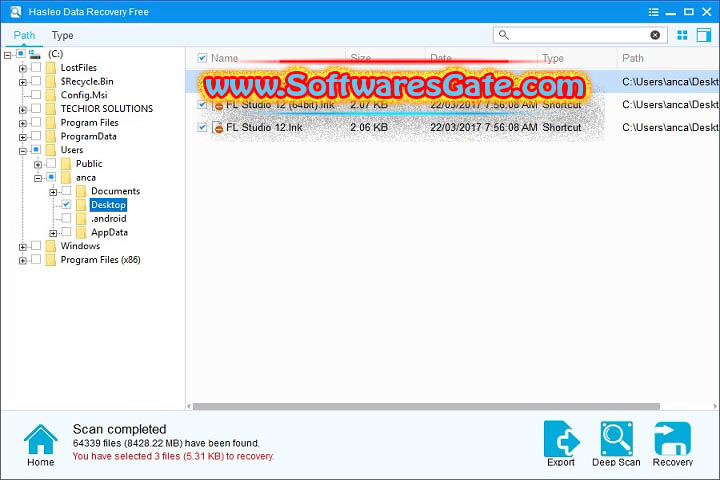
Task: Sort by the Name column header
Action: coord(225,58)
